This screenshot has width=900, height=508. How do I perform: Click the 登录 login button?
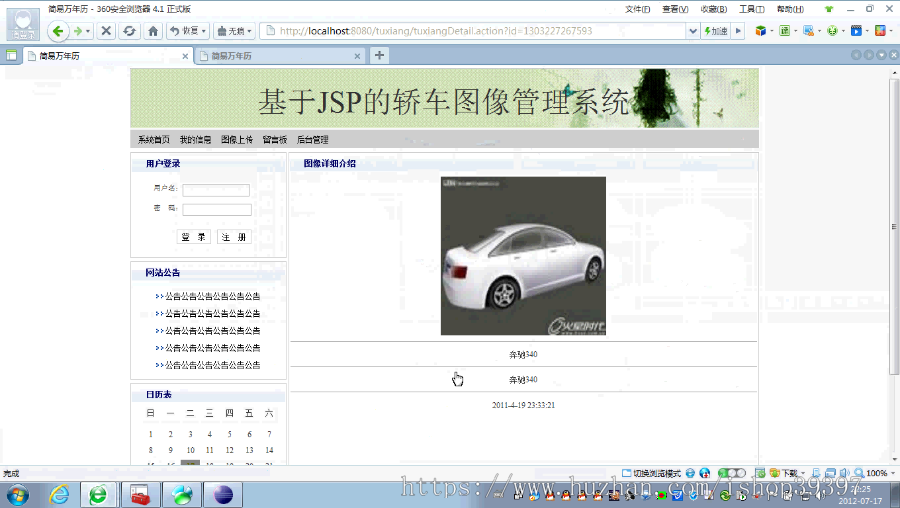[x=193, y=237]
